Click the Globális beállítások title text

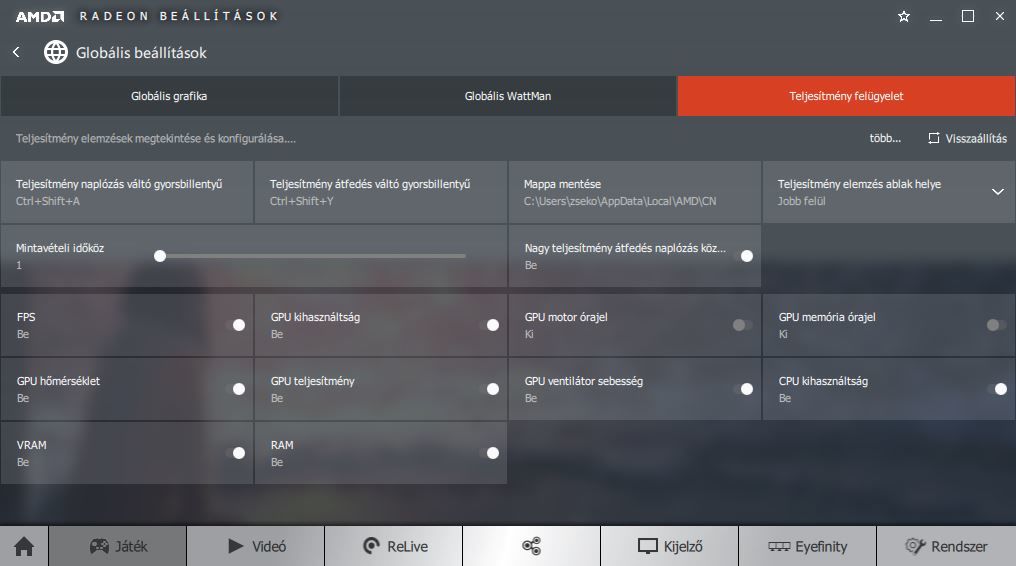pos(141,52)
